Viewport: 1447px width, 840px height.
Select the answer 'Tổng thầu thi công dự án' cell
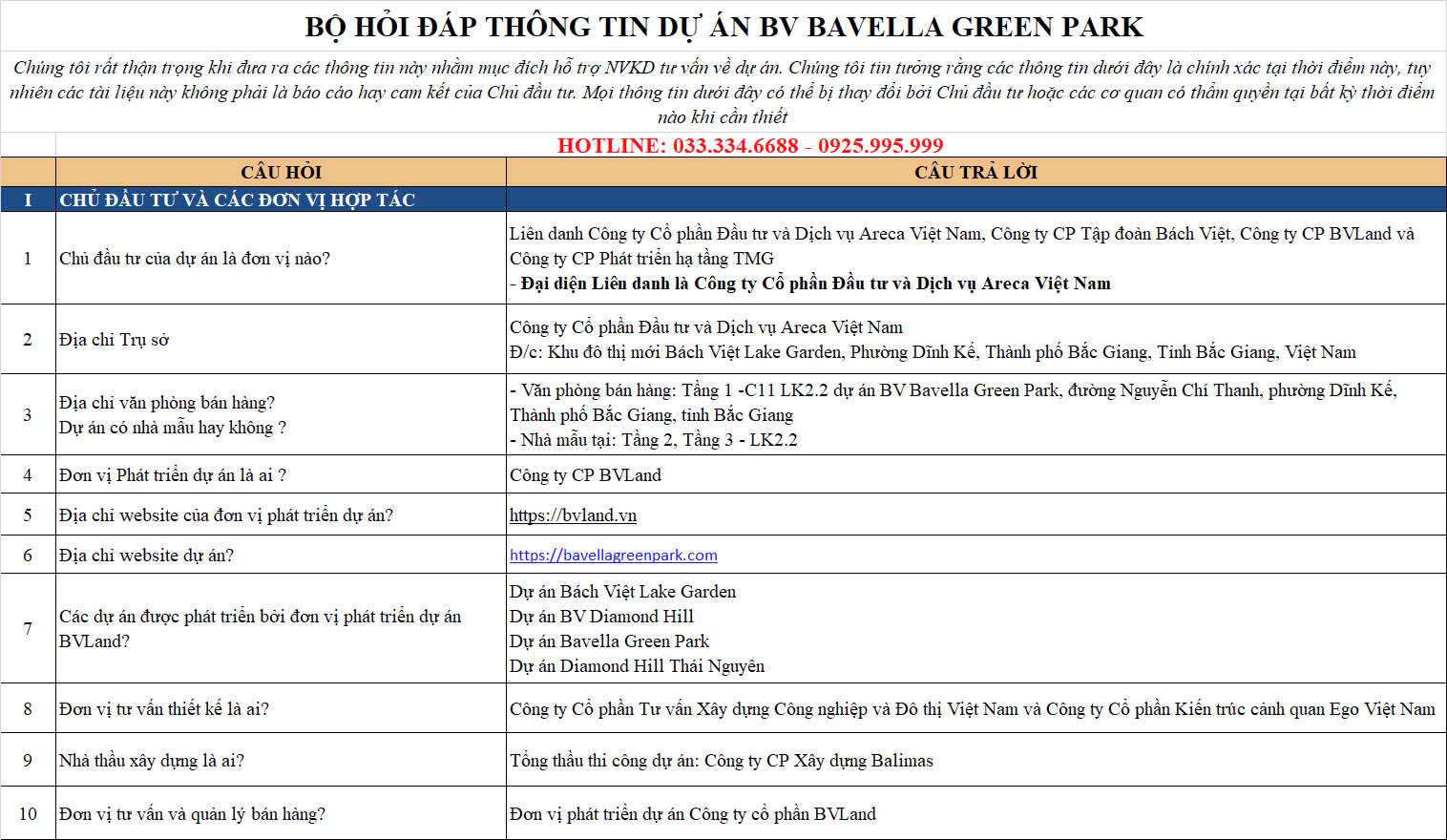pyautogui.click(x=722, y=761)
